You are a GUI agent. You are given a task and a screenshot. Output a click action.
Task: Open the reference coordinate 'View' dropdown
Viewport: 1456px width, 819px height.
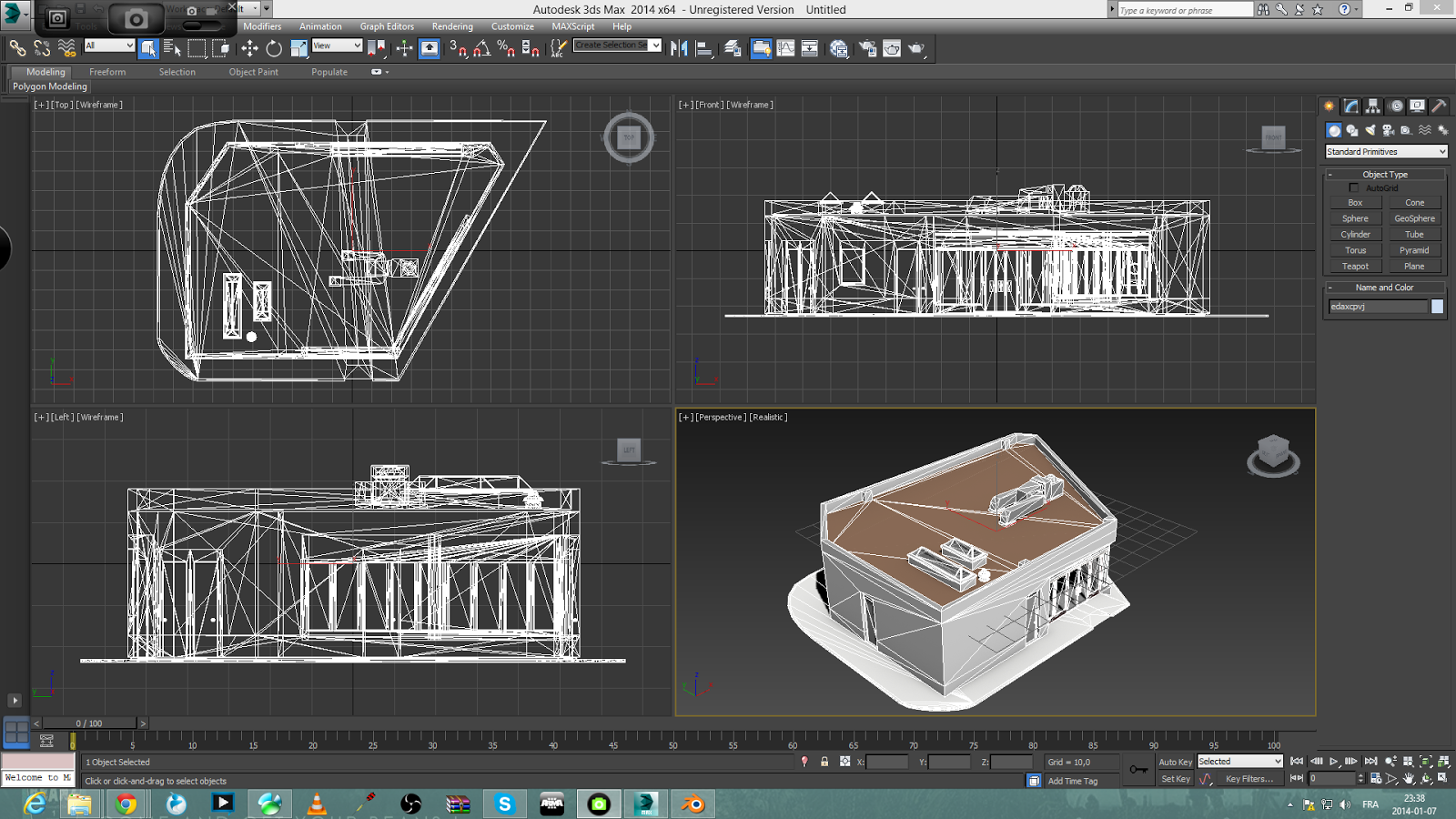[x=337, y=45]
